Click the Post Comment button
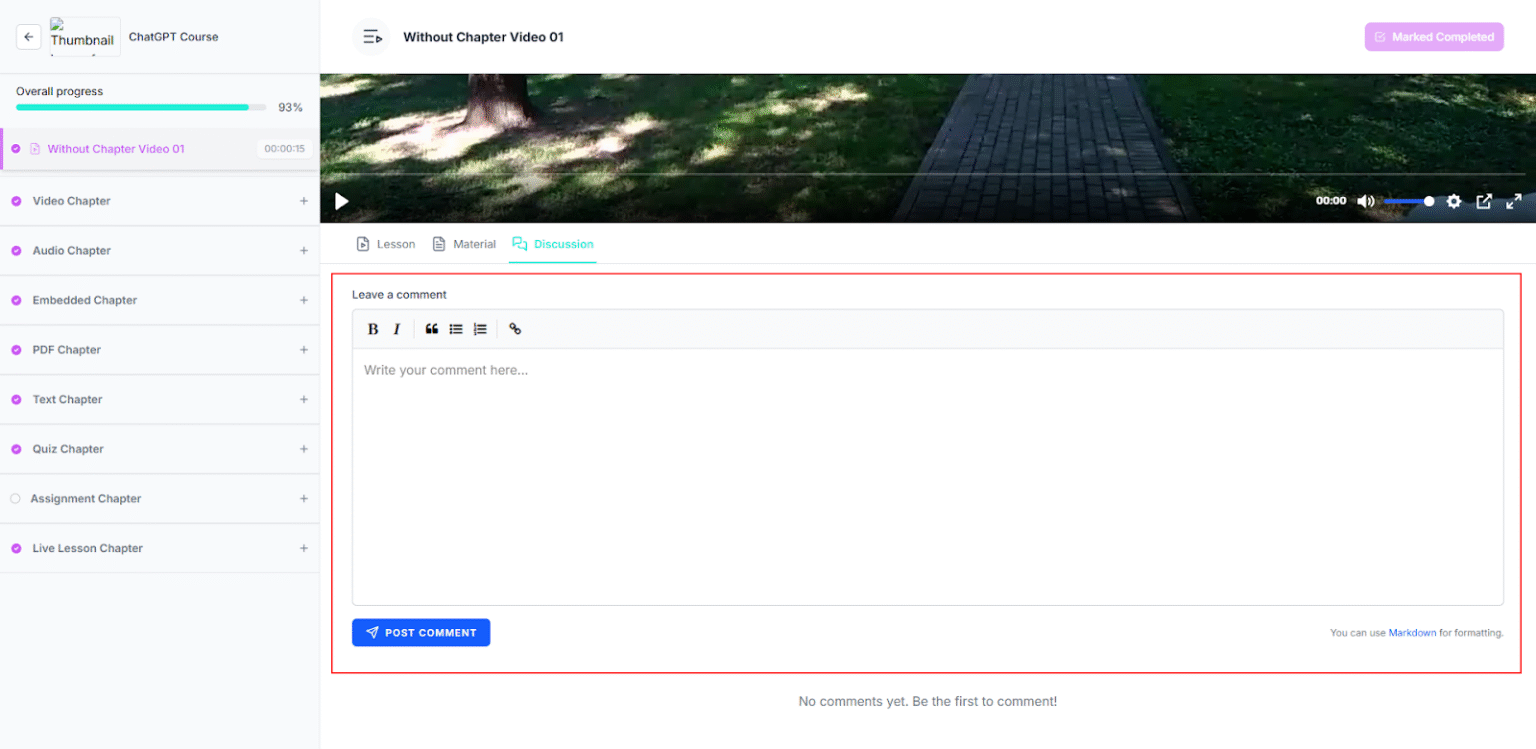 click(x=421, y=632)
